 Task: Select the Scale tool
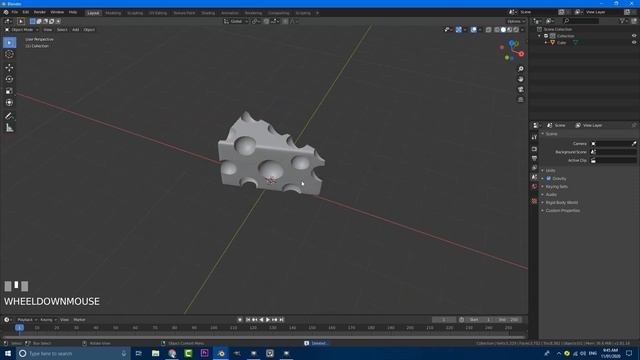[x=9, y=91]
